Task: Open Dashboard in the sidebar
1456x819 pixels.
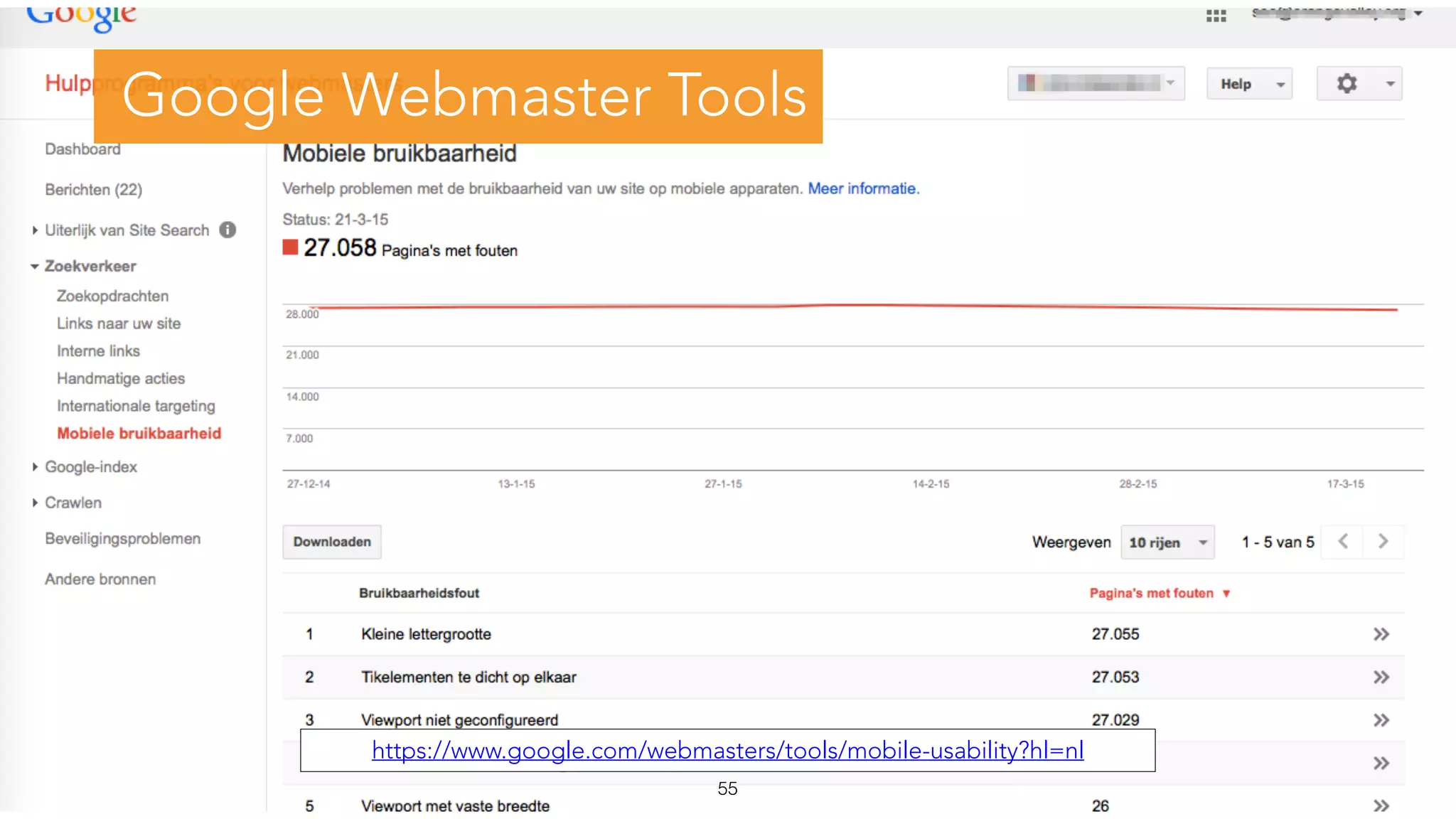Action: pos(82,149)
